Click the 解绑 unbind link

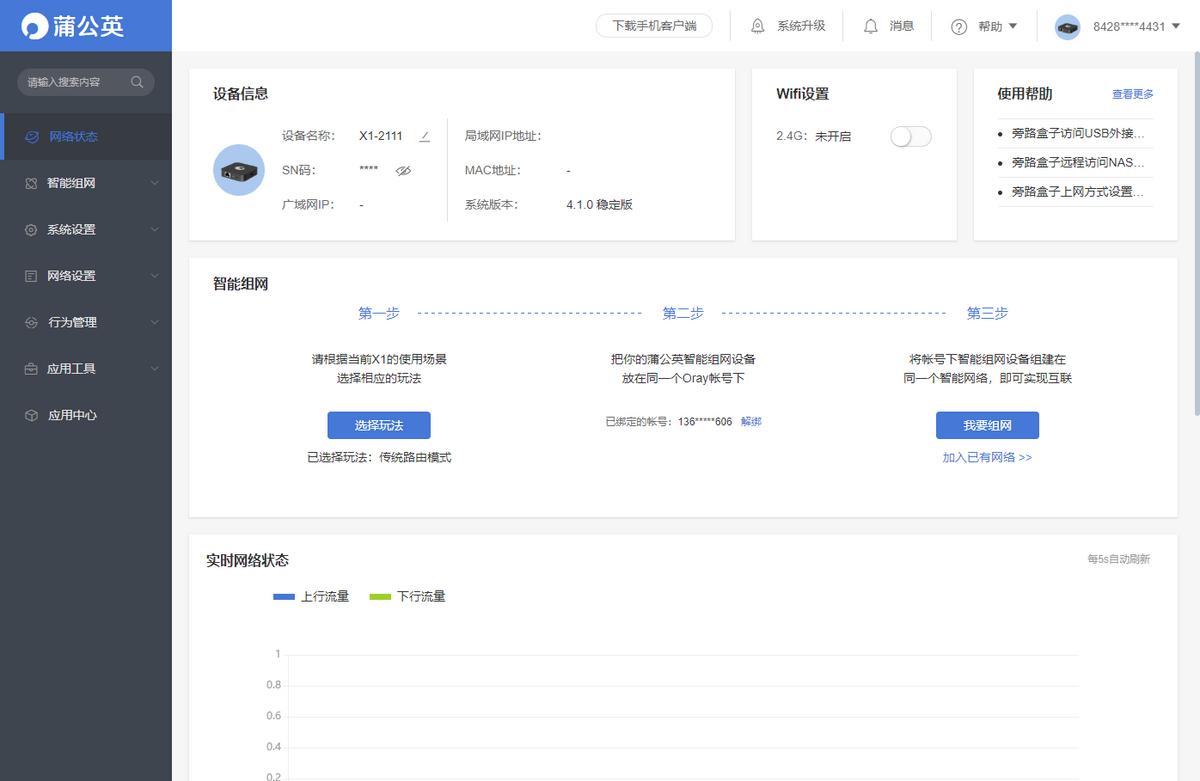click(x=750, y=422)
